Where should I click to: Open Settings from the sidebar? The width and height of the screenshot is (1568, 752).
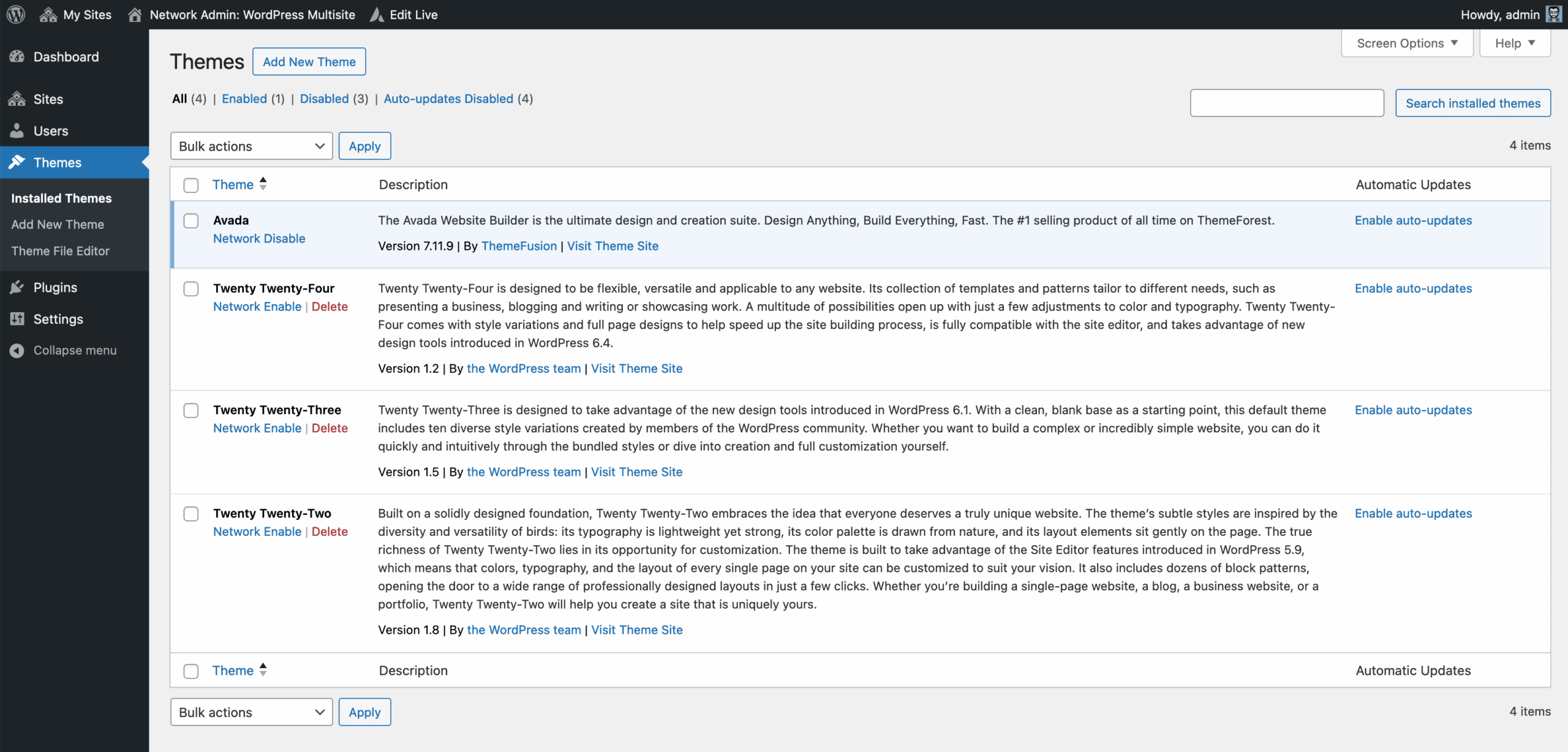point(58,319)
